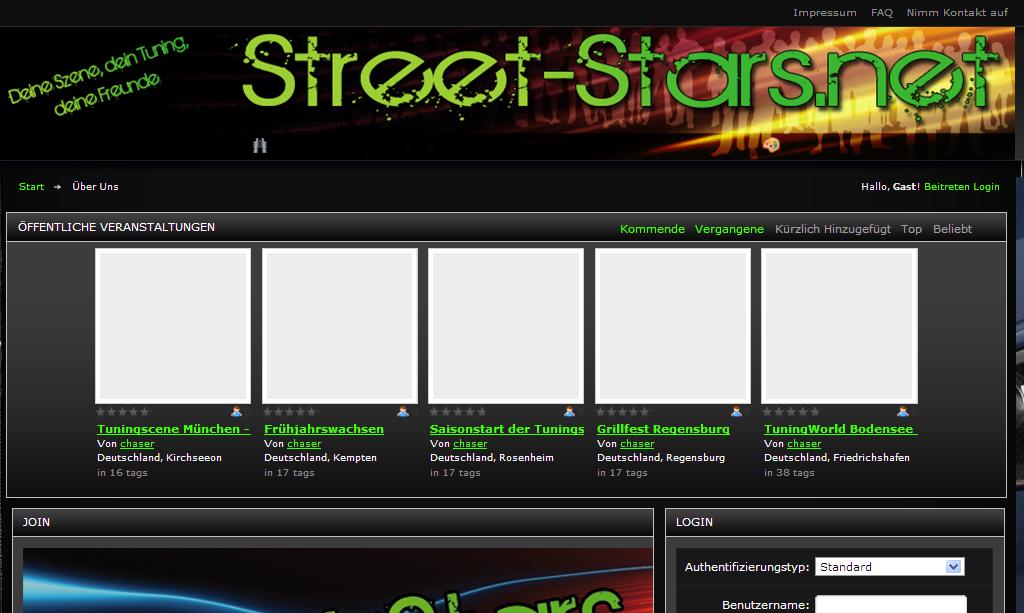
Task: Click the 'Deutschland, Kirchseeon' location text
Action: 159,458
